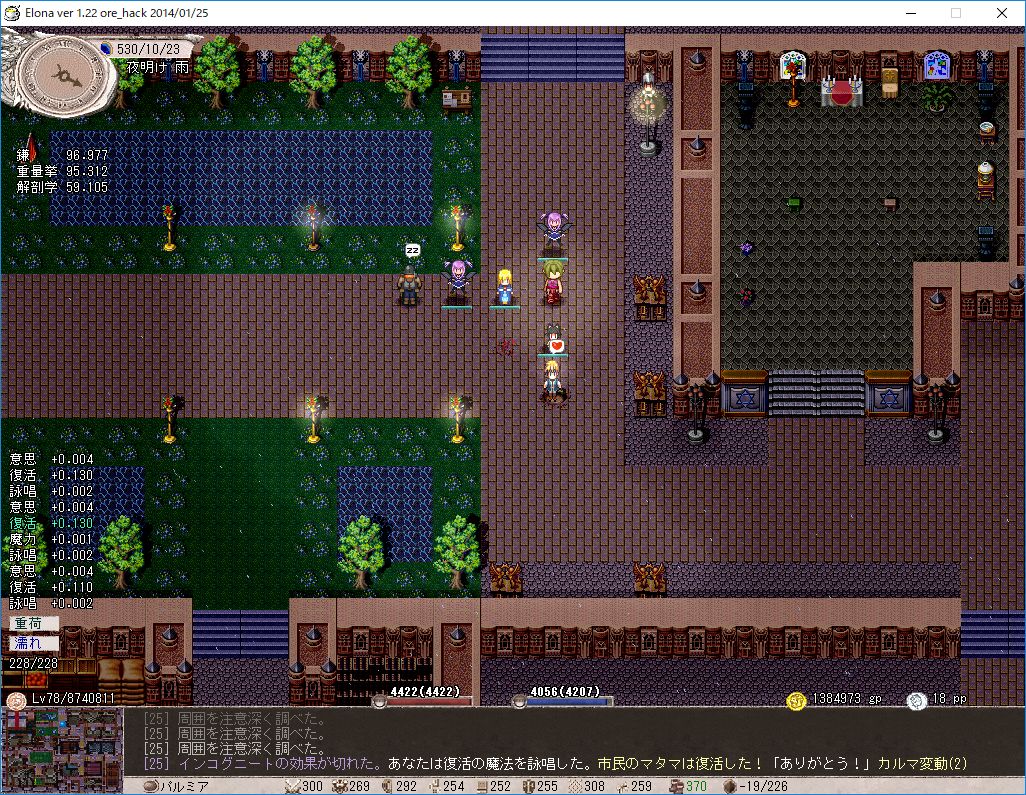Image resolution: width=1026 pixels, height=795 pixels.
Task: Click the location icon beside パルミア
Action: coord(150,786)
